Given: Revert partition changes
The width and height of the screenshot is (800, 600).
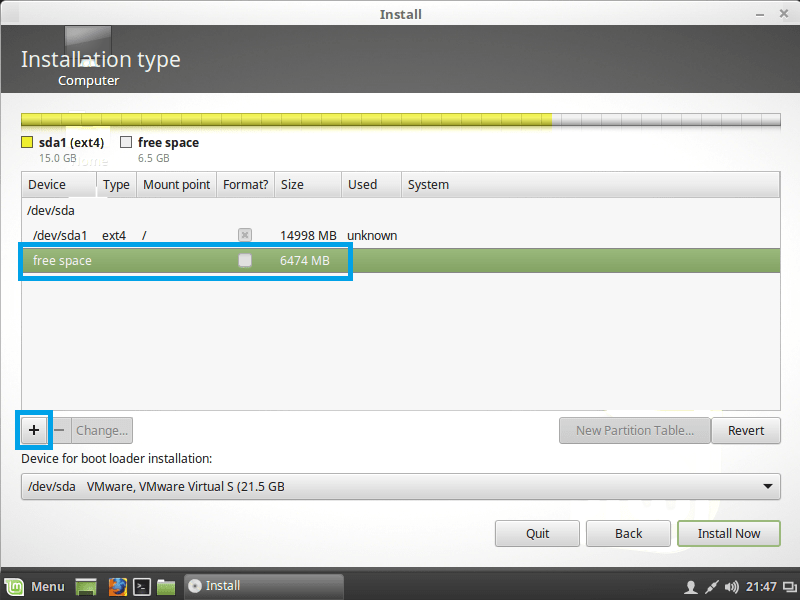Looking at the screenshot, I should coord(746,430).
